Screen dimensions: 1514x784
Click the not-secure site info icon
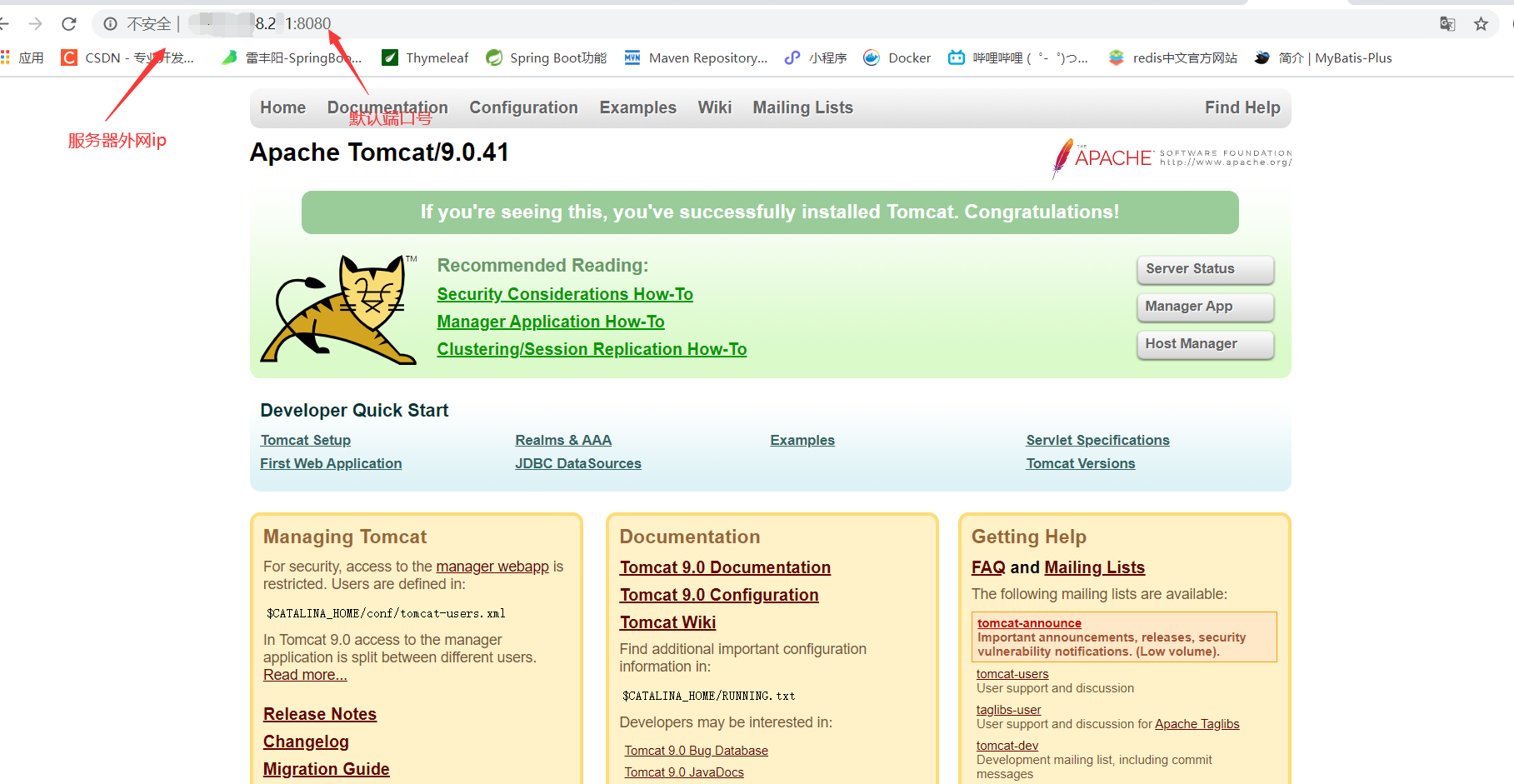point(110,24)
